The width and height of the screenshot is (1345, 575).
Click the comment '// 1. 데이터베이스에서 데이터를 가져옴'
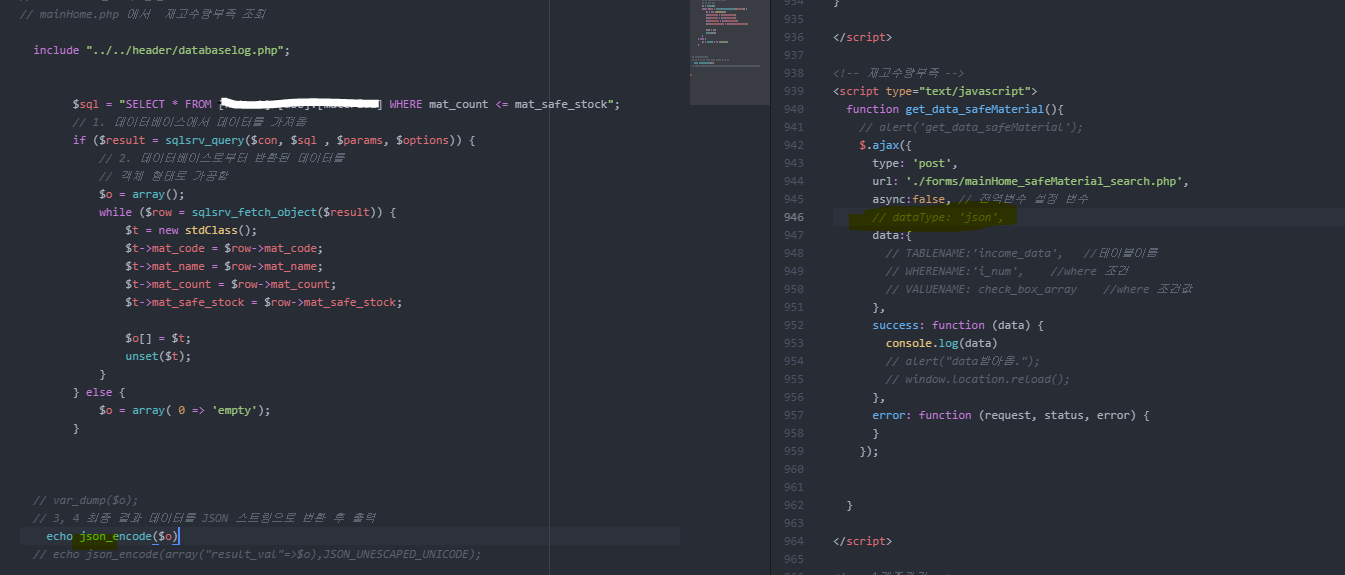pyautogui.click(x=189, y=122)
